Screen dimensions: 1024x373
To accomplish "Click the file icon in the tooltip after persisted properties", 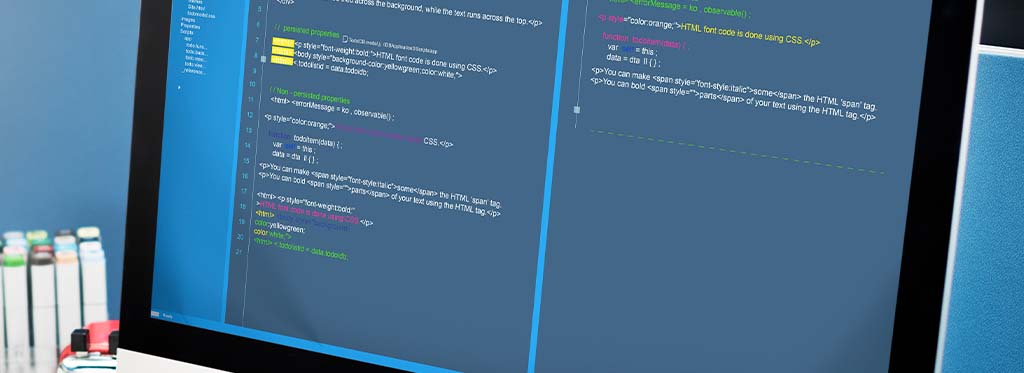I will 345,39.
